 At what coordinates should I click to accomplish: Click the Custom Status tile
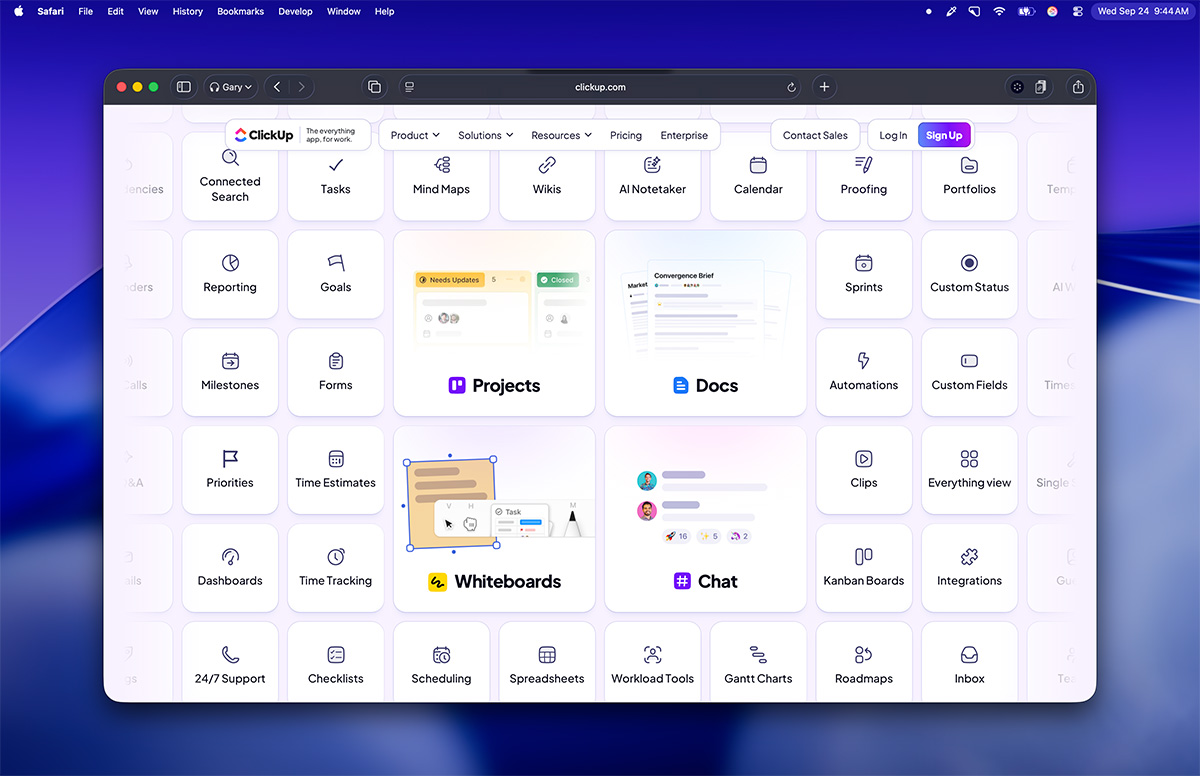pyautogui.click(x=970, y=275)
